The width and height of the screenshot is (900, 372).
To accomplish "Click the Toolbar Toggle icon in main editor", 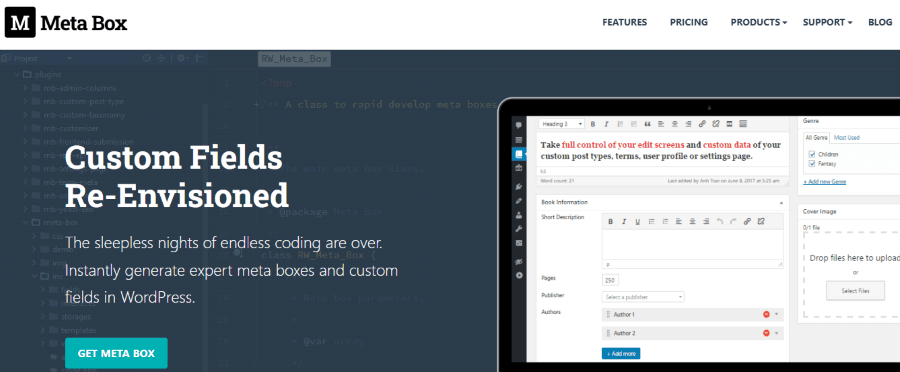I will click(743, 124).
